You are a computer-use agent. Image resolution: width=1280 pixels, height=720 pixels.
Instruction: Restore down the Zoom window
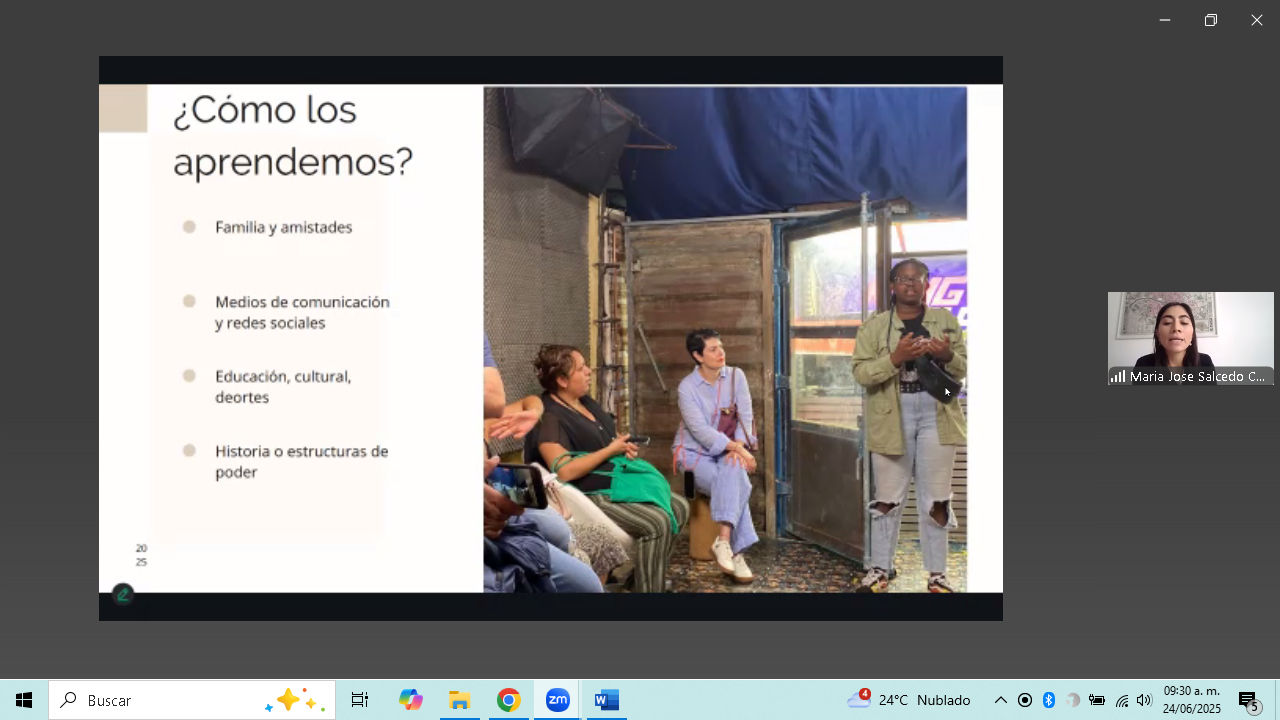click(1210, 20)
